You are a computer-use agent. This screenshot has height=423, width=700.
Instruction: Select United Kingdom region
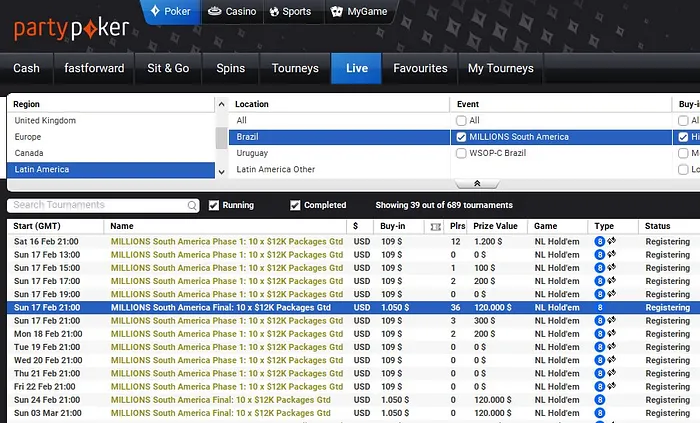(x=111, y=120)
